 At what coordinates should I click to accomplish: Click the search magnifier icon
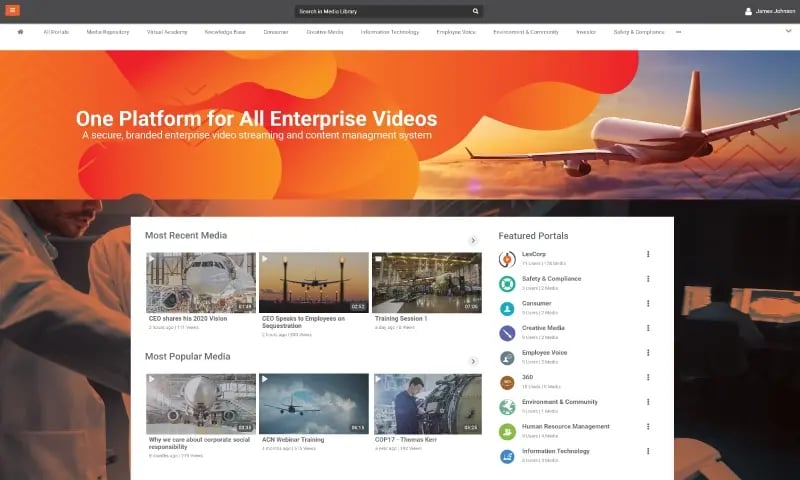(x=475, y=11)
